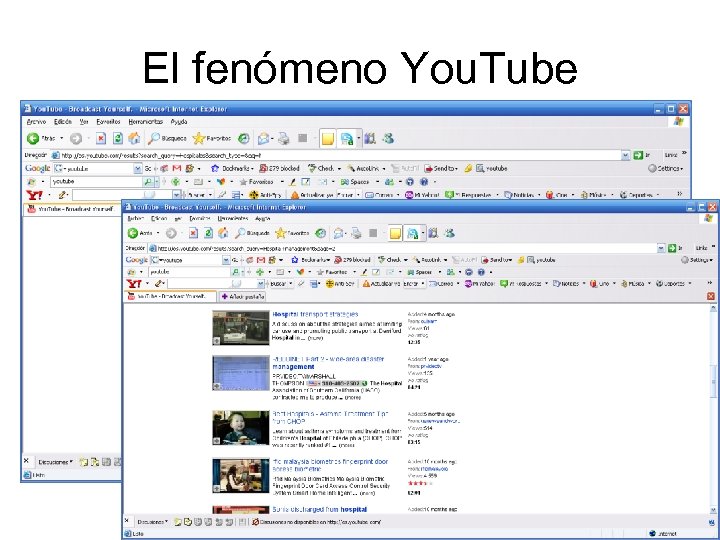Open Settings dropdown in rear window Google toolbar
Viewport: 720px width, 540px height.
click(x=665, y=169)
